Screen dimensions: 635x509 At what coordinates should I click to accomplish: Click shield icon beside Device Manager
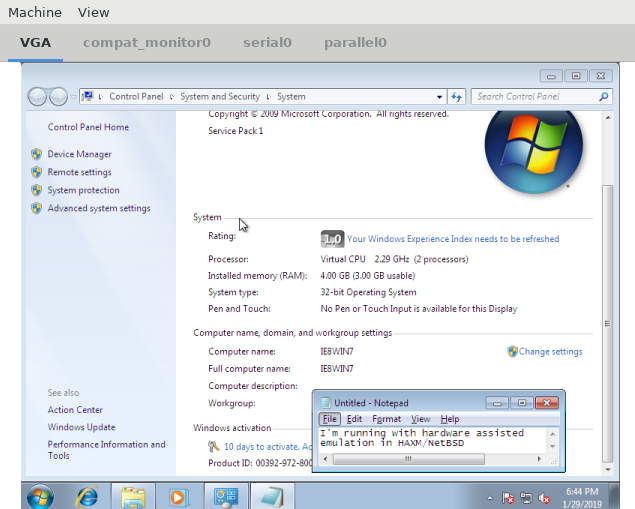[x=36, y=154]
